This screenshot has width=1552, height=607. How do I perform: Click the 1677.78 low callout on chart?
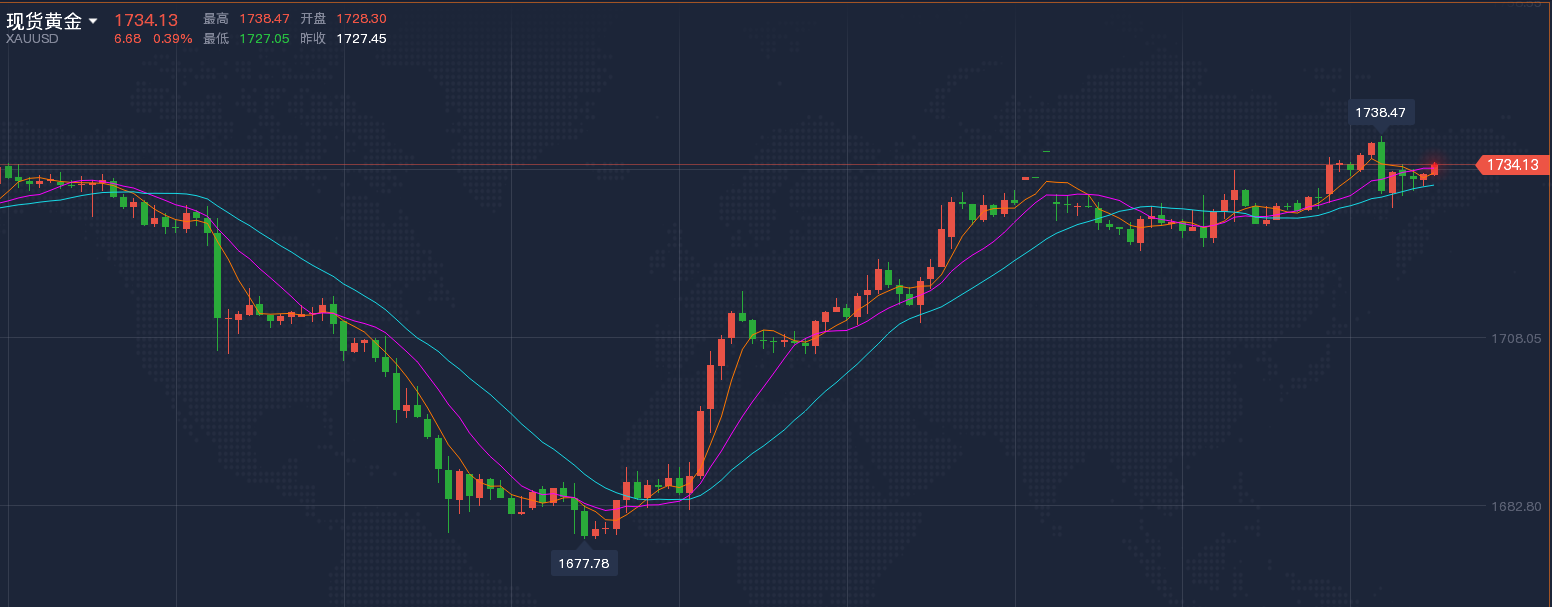pyautogui.click(x=584, y=563)
